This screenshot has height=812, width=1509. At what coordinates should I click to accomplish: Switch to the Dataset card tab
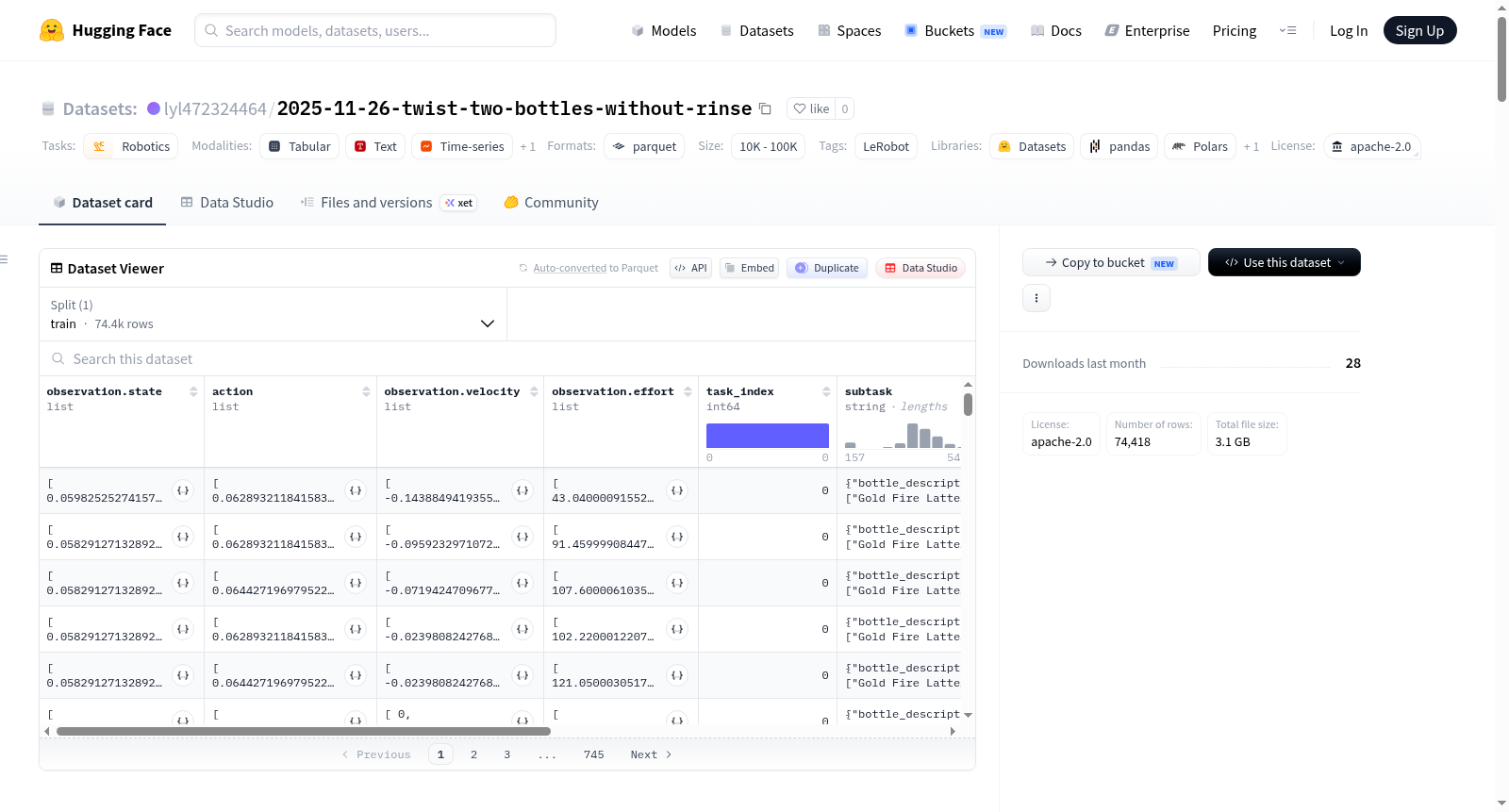tap(103, 203)
